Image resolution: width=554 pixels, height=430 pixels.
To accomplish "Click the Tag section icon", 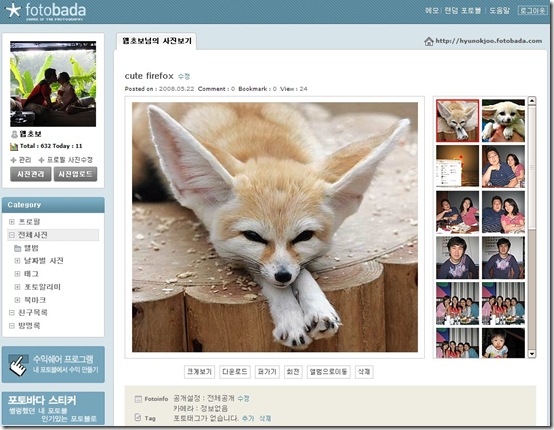I will tap(138, 418).
